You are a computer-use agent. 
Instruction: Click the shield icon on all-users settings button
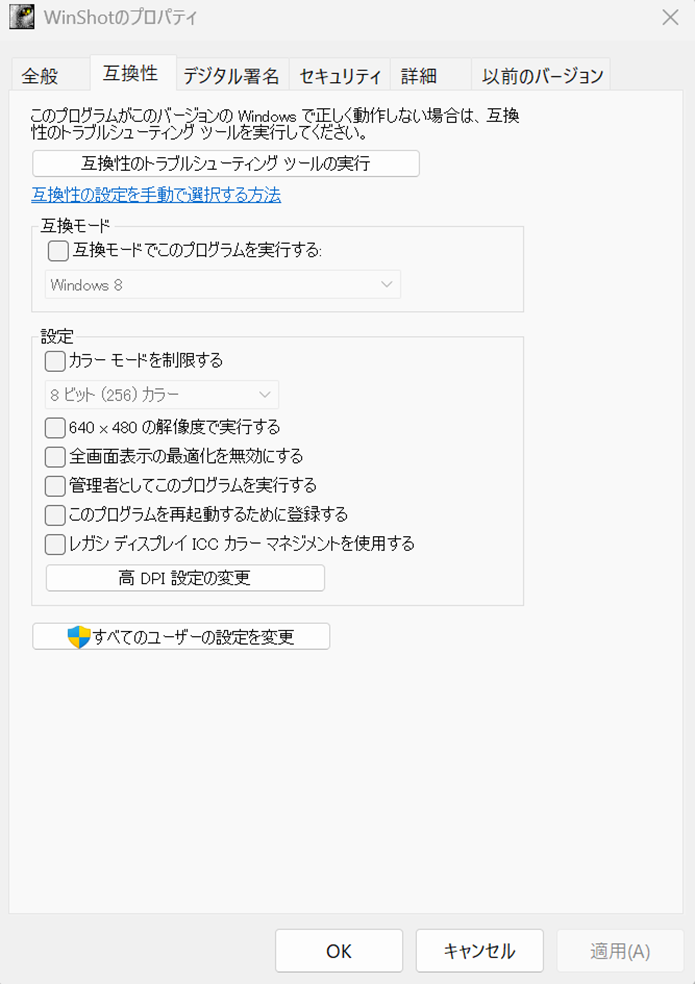(x=79, y=637)
